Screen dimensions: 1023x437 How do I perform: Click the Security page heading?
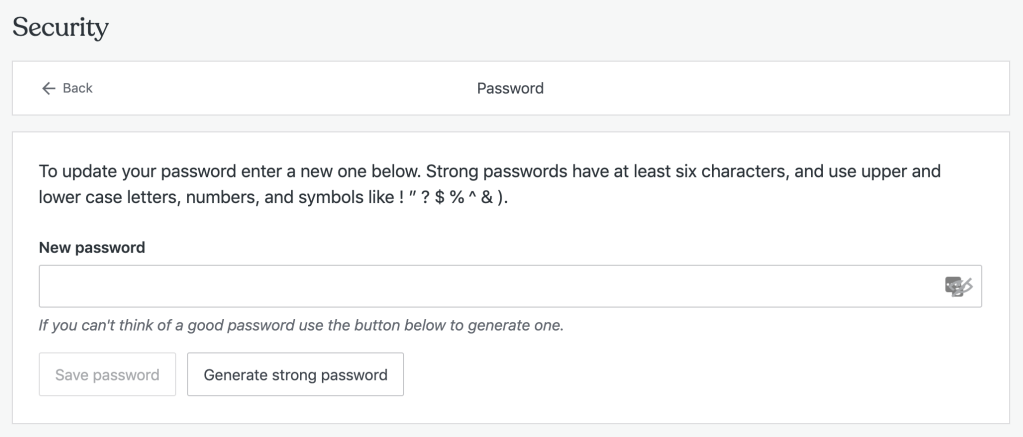click(61, 27)
